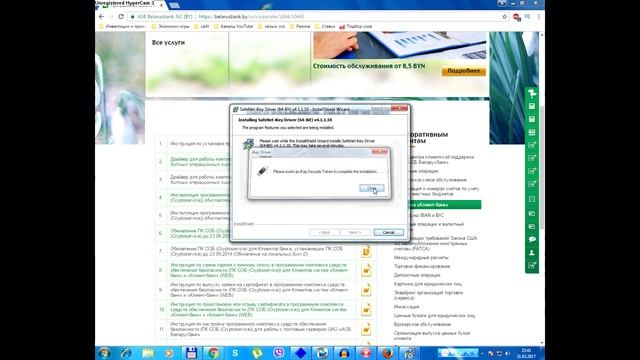Open 'Ценные бумаги для юридических лиц'

click(x=434, y=316)
